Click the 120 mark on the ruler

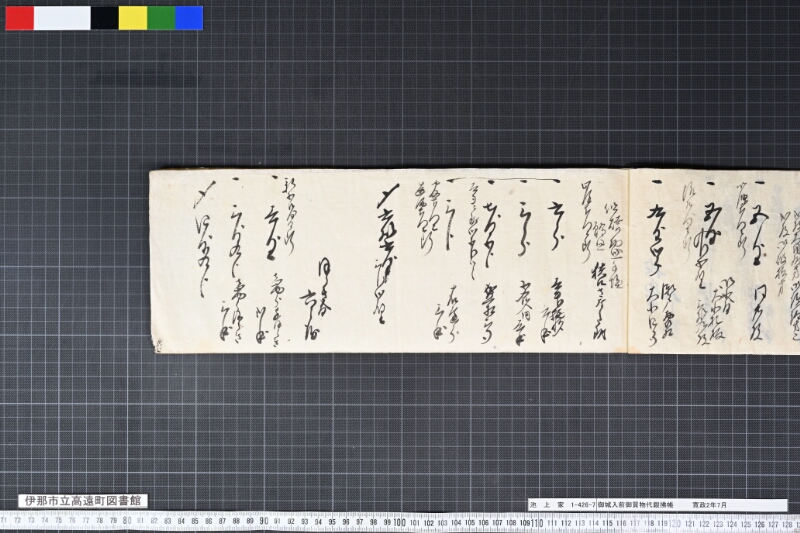pos(674,523)
